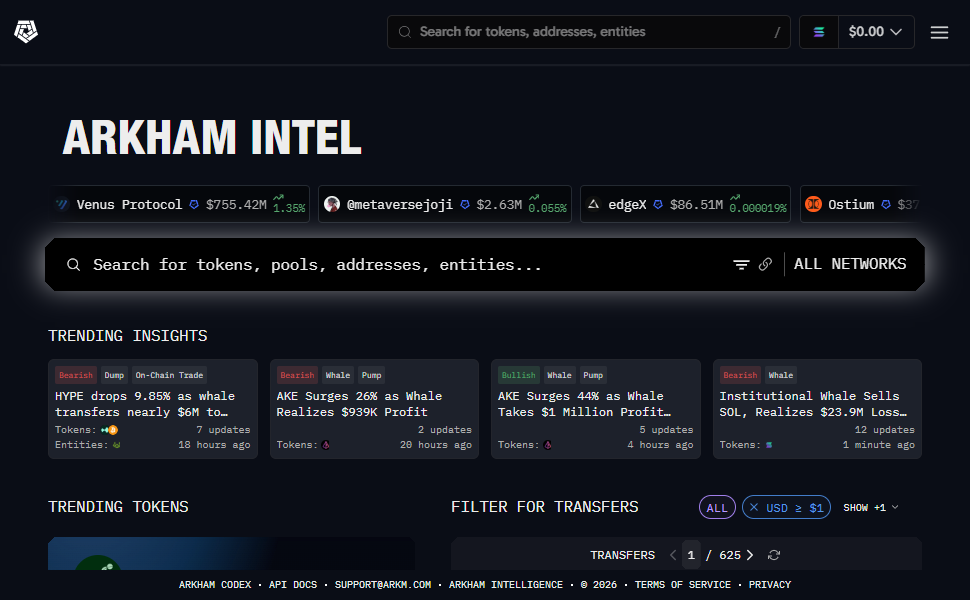The width and height of the screenshot is (970, 600).
Task: Open TERMS OF SERVICE footer link
Action: click(x=682, y=585)
